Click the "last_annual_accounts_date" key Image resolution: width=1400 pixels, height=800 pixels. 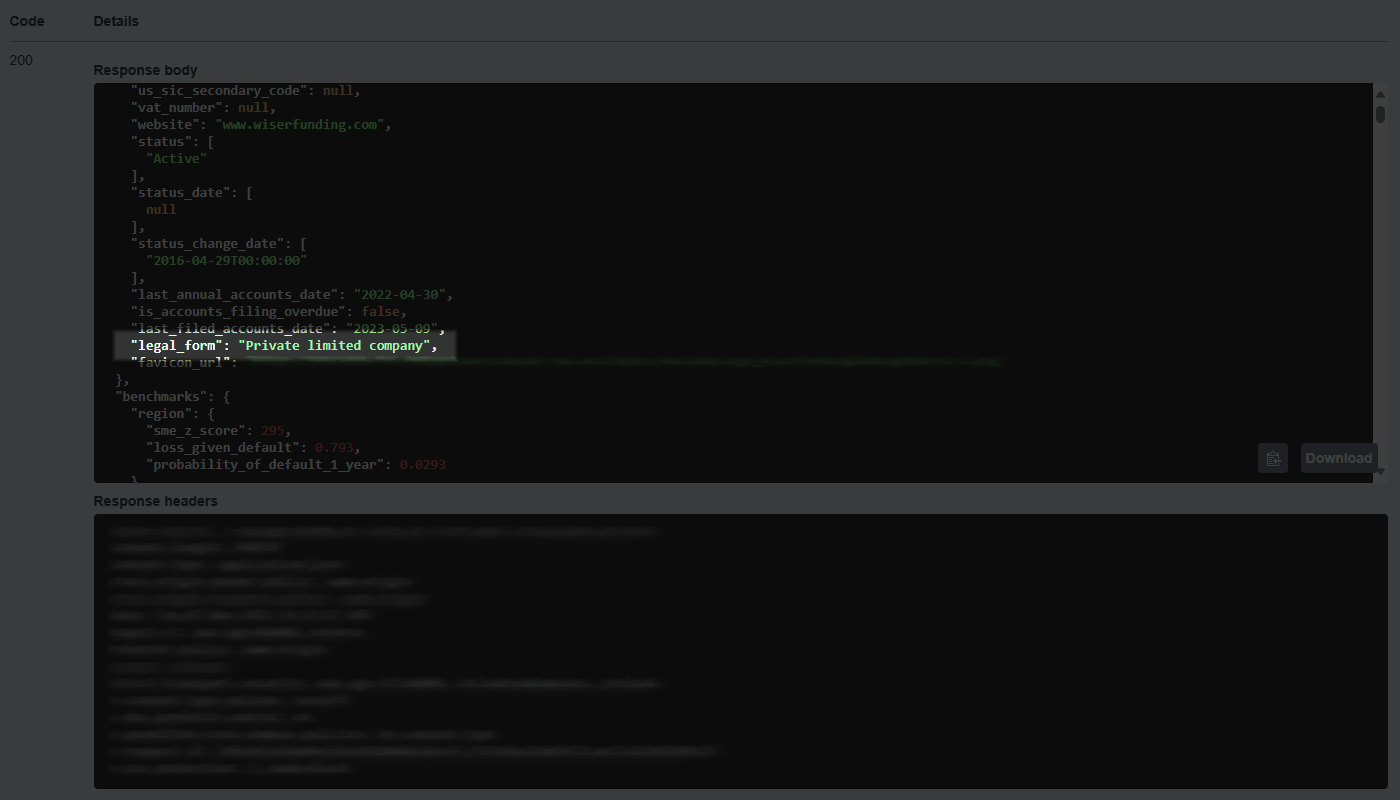[234, 295]
